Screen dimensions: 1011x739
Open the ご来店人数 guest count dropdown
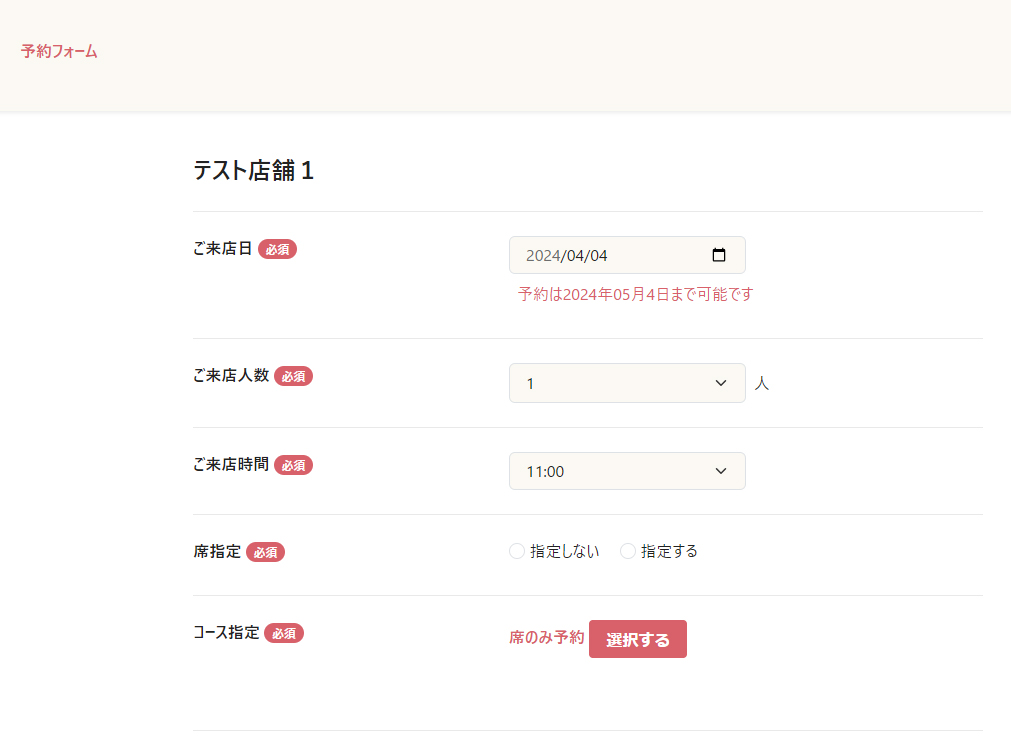point(627,383)
